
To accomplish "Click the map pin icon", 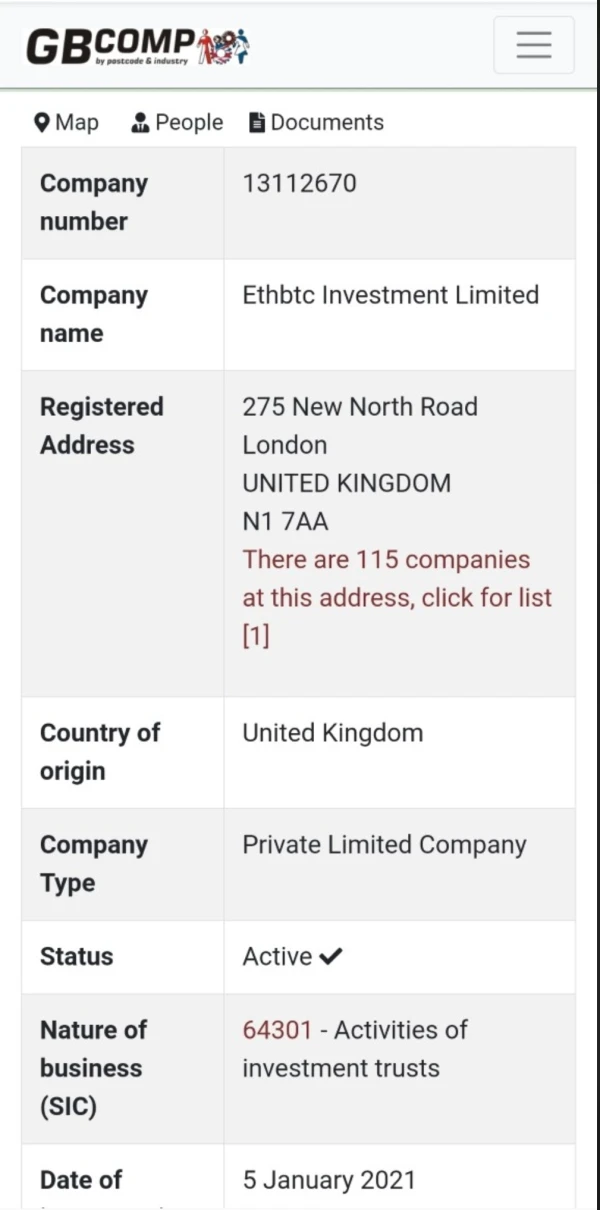I will [x=41, y=123].
